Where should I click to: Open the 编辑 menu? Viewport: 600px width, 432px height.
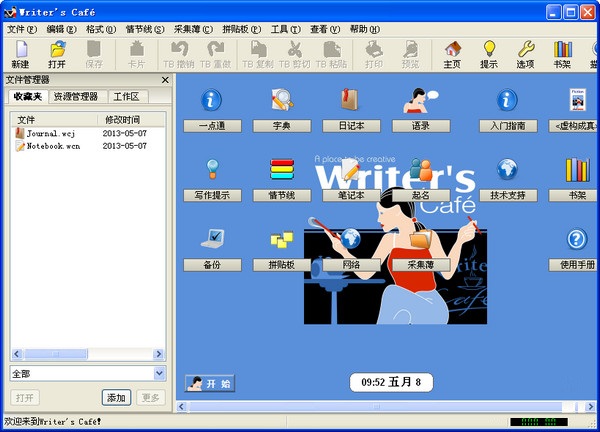click(61, 29)
